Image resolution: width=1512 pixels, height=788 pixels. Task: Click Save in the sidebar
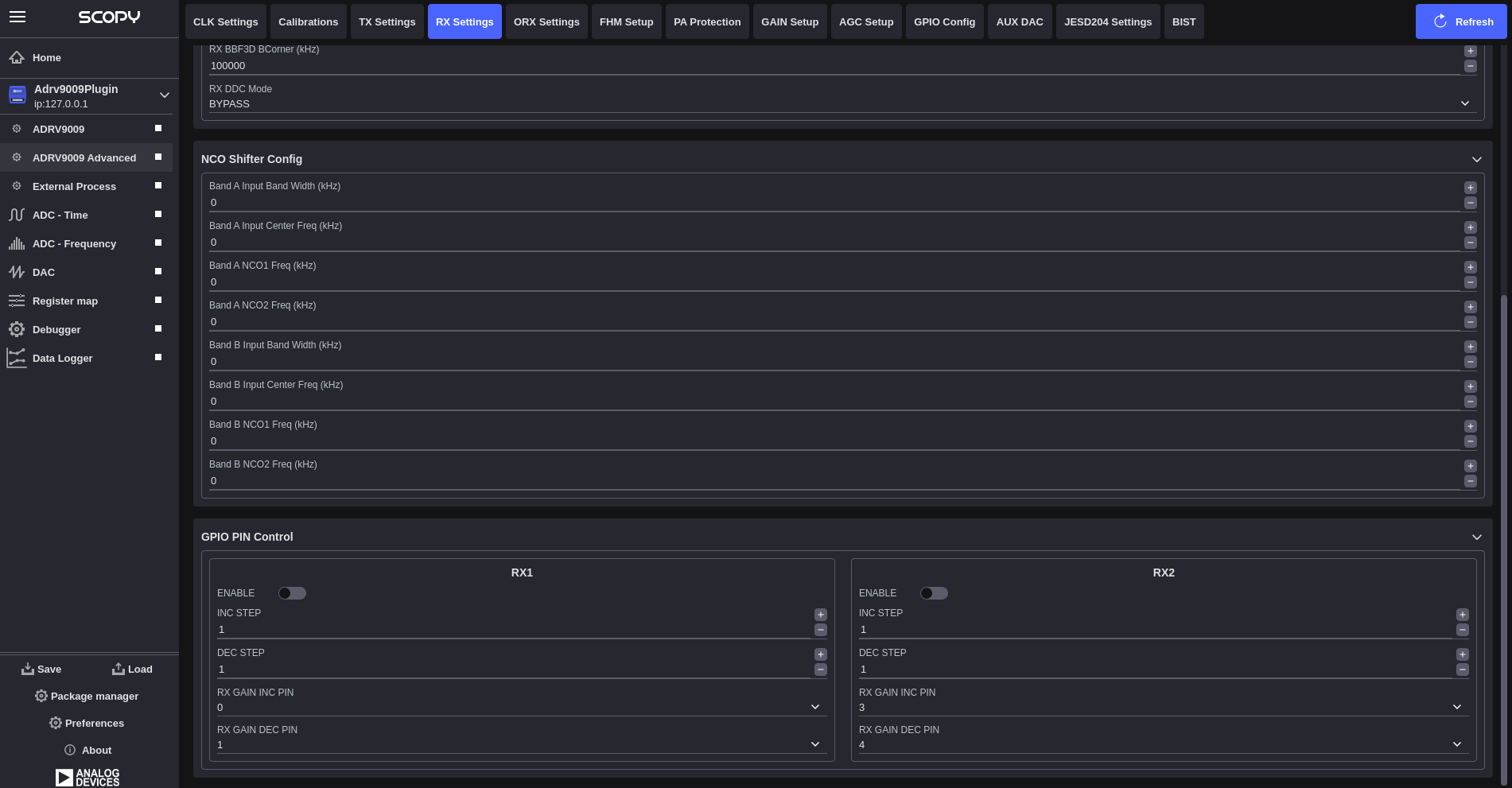[41, 669]
